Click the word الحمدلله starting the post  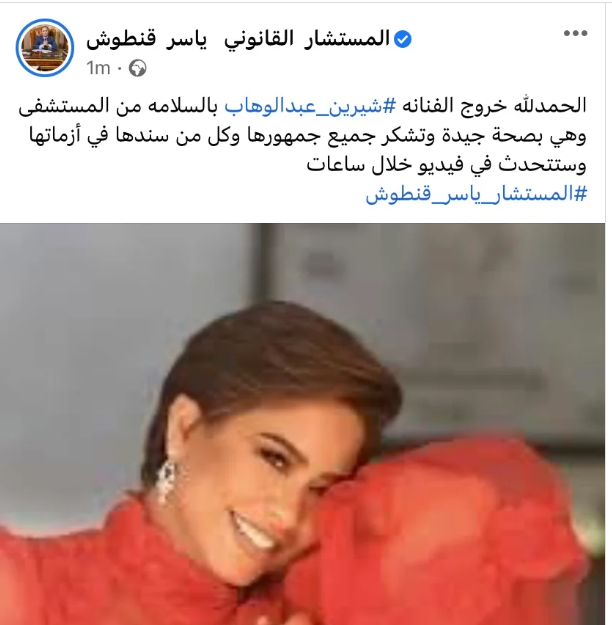click(x=548, y=107)
